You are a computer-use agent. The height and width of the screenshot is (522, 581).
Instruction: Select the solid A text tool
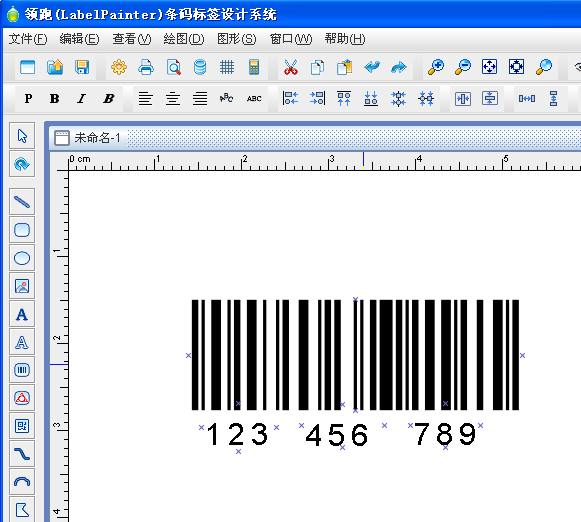click(x=22, y=314)
